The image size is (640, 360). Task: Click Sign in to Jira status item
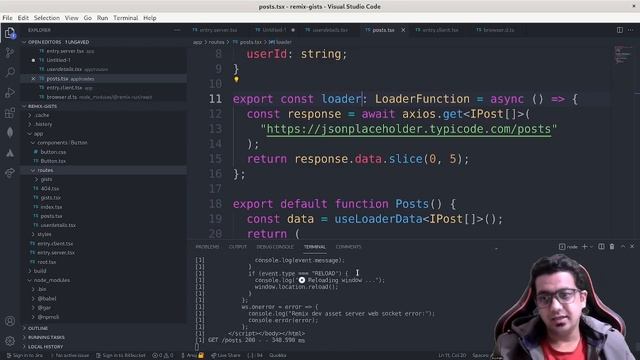24,356
